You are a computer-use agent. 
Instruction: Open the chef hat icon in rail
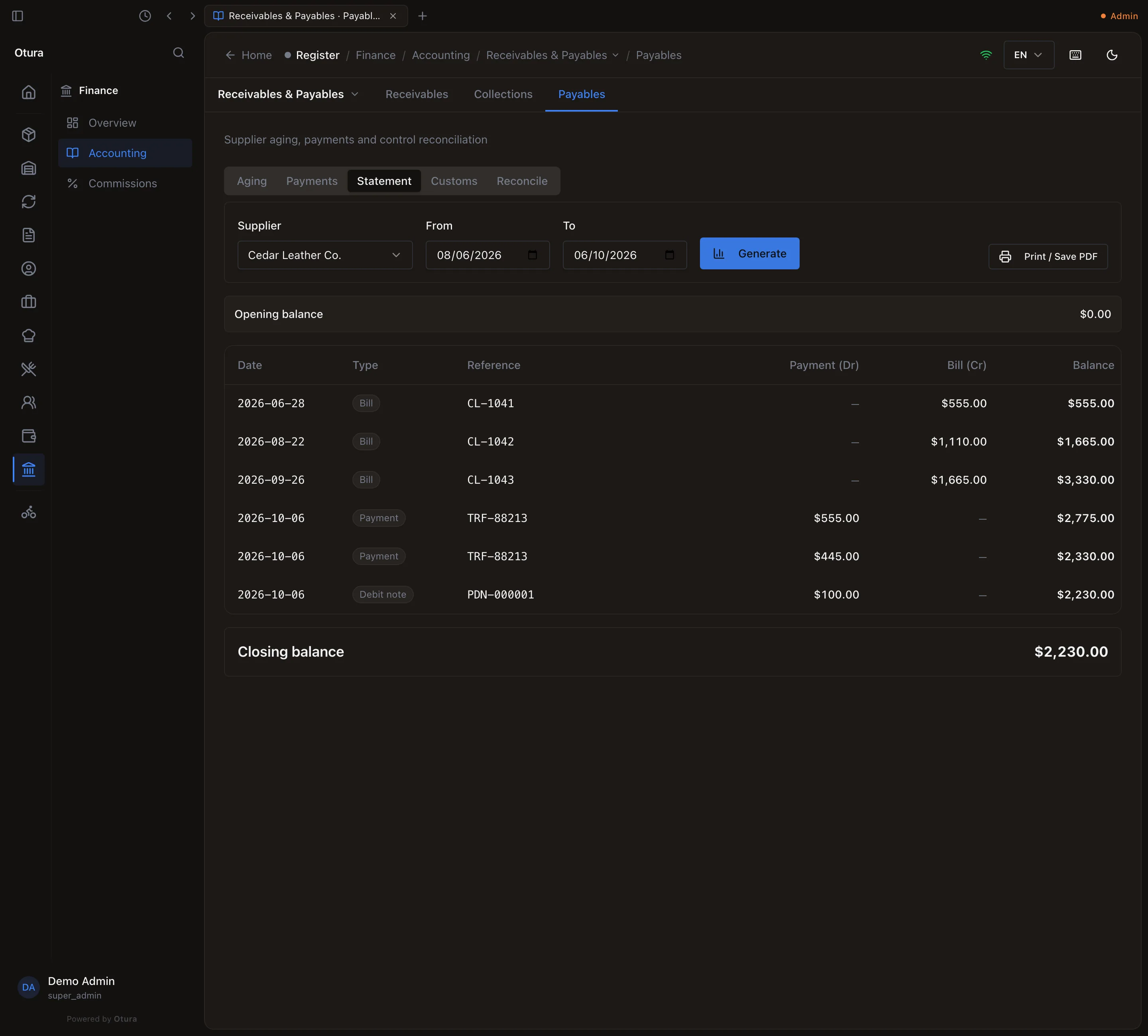[x=28, y=336]
